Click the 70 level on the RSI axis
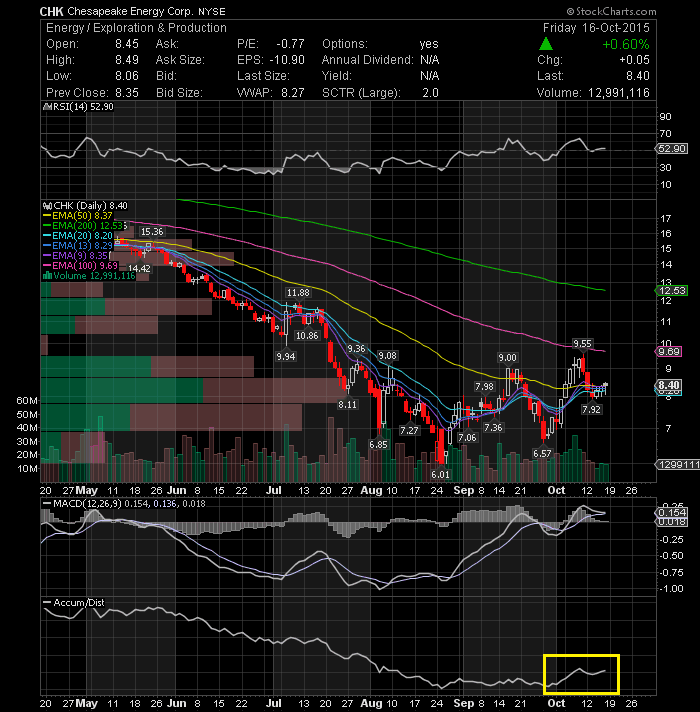This screenshot has height=712, width=700. pos(665,134)
